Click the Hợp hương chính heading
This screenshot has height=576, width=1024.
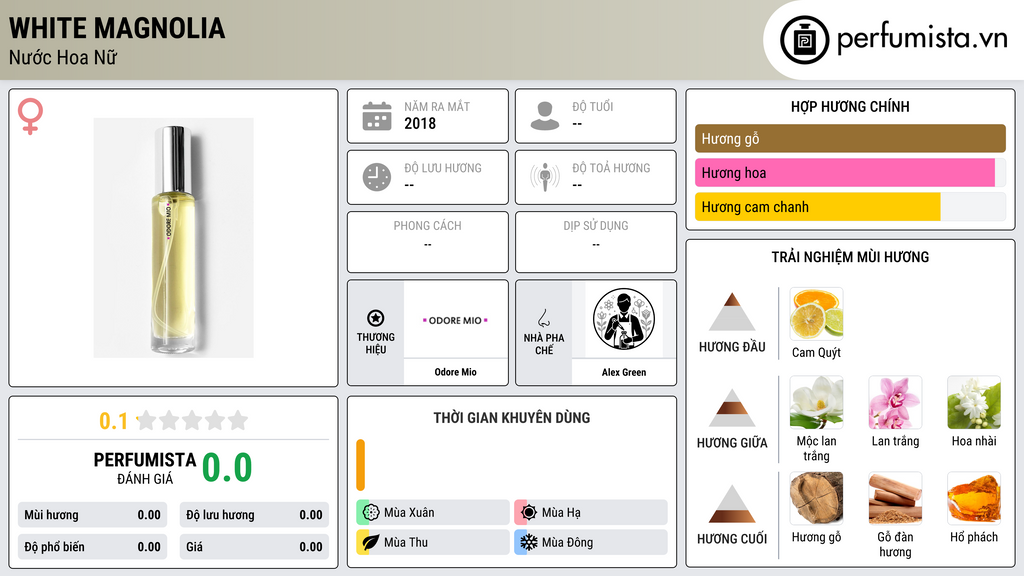click(x=850, y=106)
